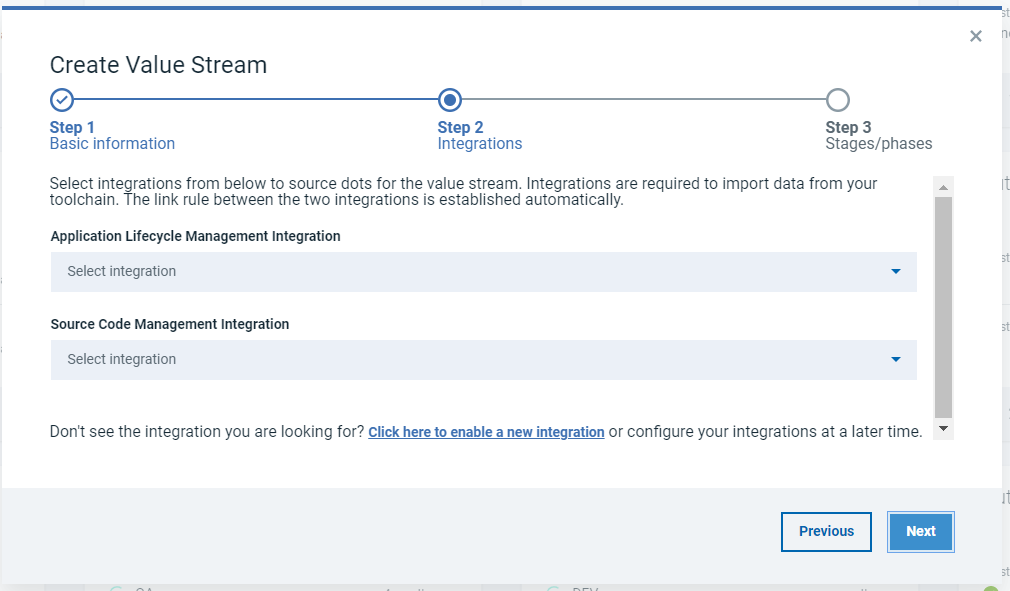Viewport: 1010px width, 591px height.
Task: Click the empty Step 3 circle indicator
Action: 838,100
